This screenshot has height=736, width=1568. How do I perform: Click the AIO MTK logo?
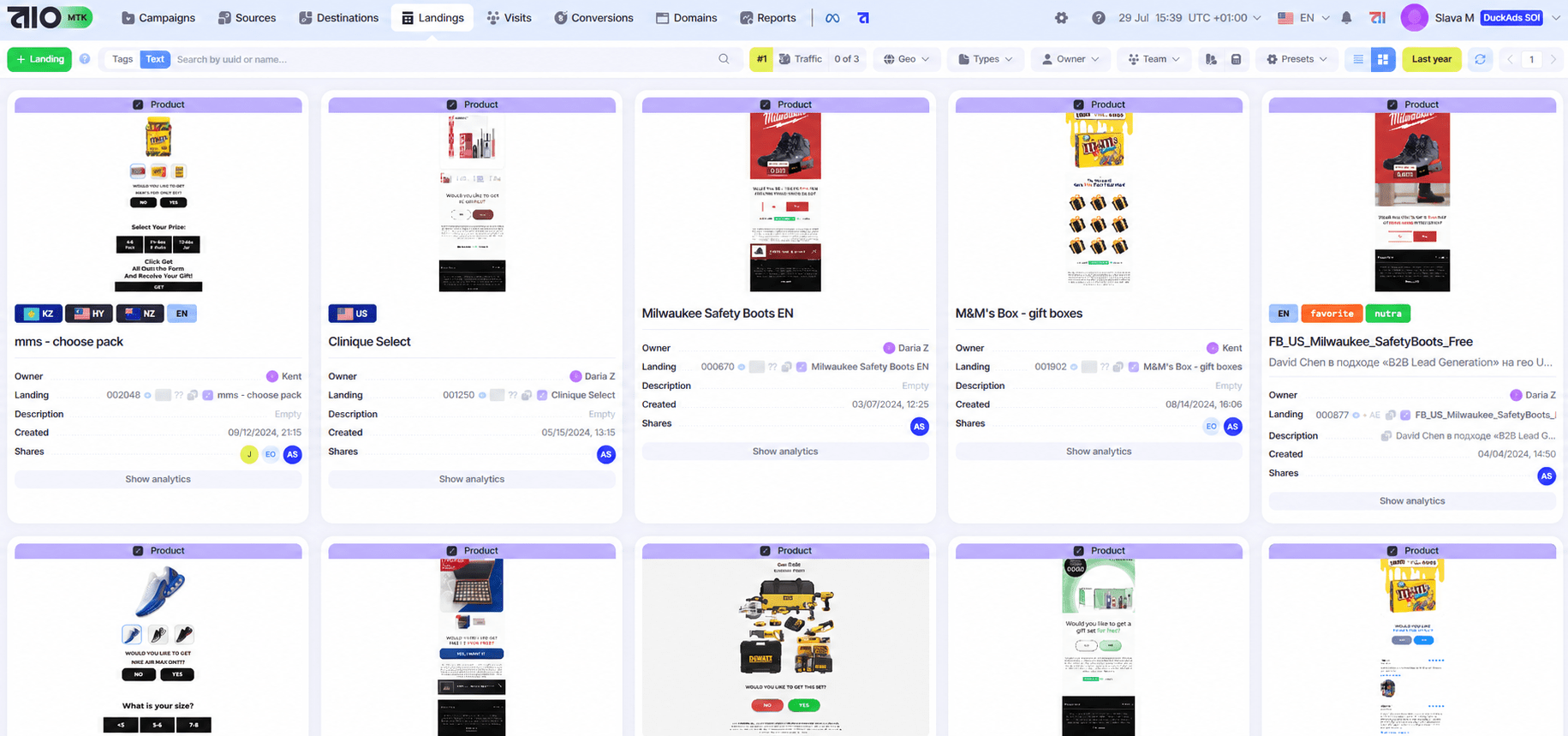pyautogui.click(x=50, y=17)
